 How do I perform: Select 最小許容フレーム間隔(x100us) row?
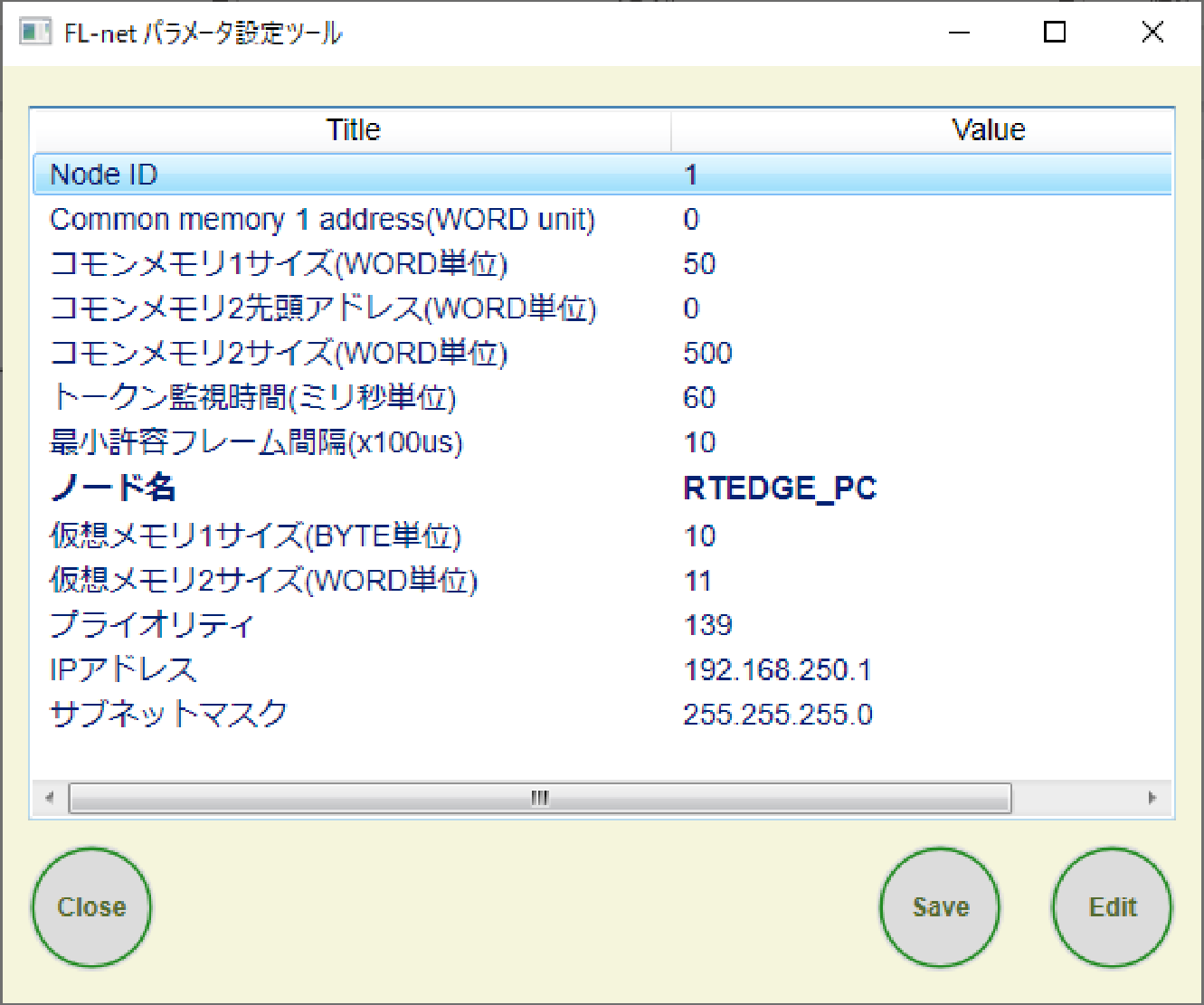click(602, 442)
